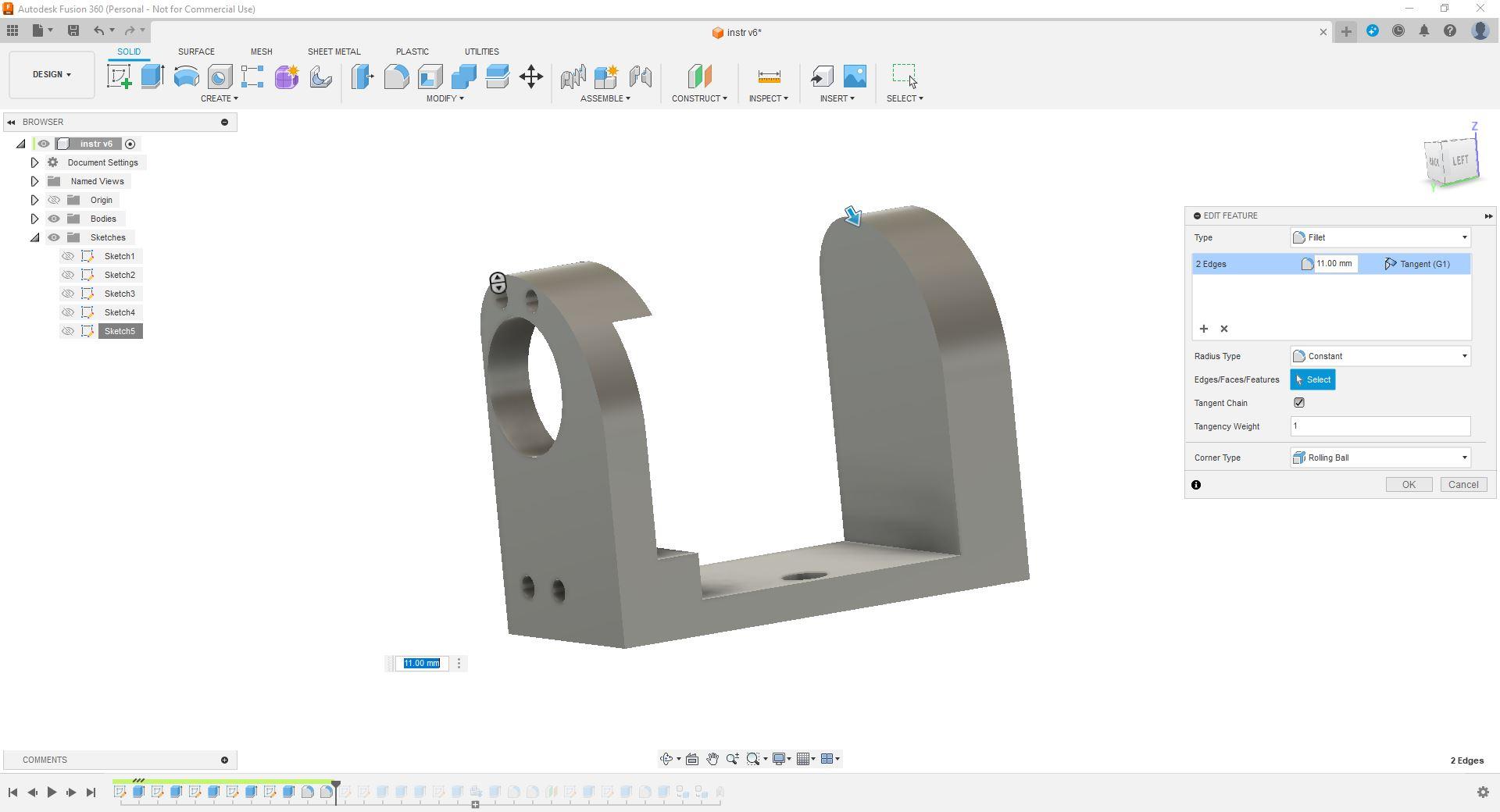Edit the Tangency Weight field
The width and height of the screenshot is (1500, 812).
[x=1380, y=426]
